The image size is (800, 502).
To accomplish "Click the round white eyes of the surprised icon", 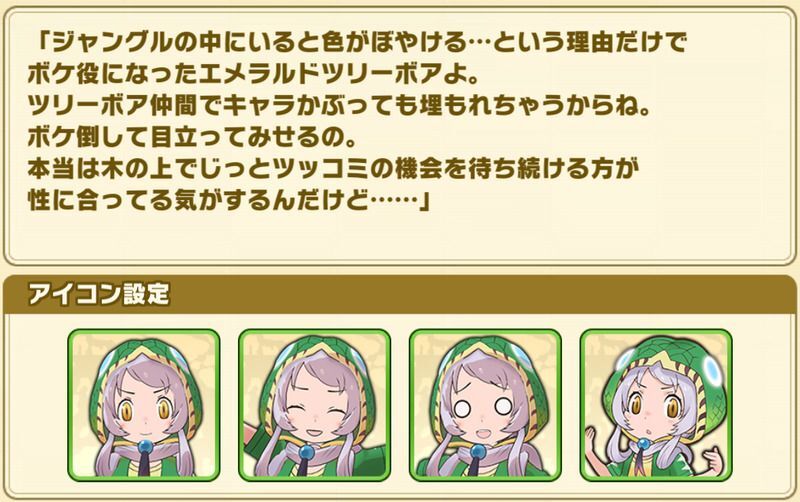I will tap(483, 407).
